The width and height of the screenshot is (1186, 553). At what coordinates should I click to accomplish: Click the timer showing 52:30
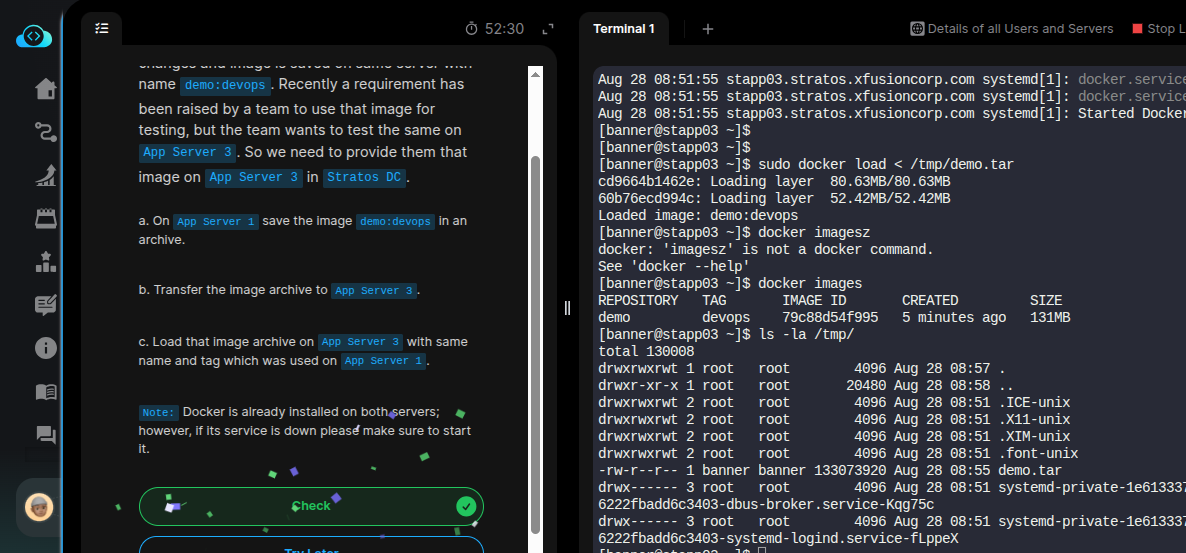[x=494, y=29]
